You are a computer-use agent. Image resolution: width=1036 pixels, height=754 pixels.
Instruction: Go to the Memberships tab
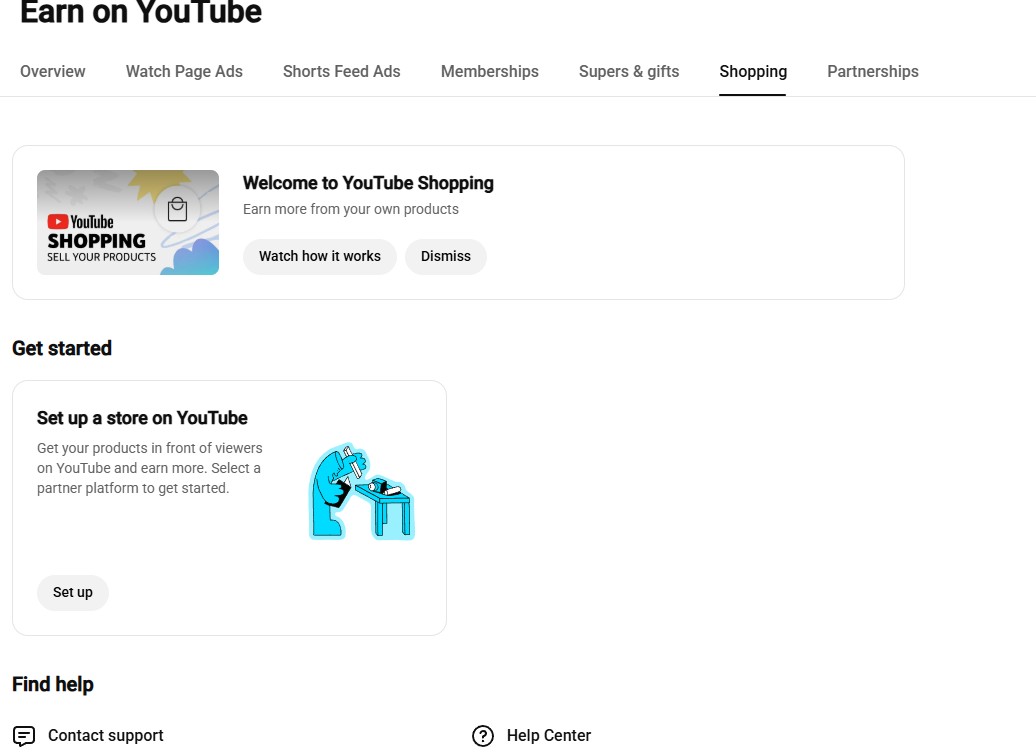coord(490,71)
